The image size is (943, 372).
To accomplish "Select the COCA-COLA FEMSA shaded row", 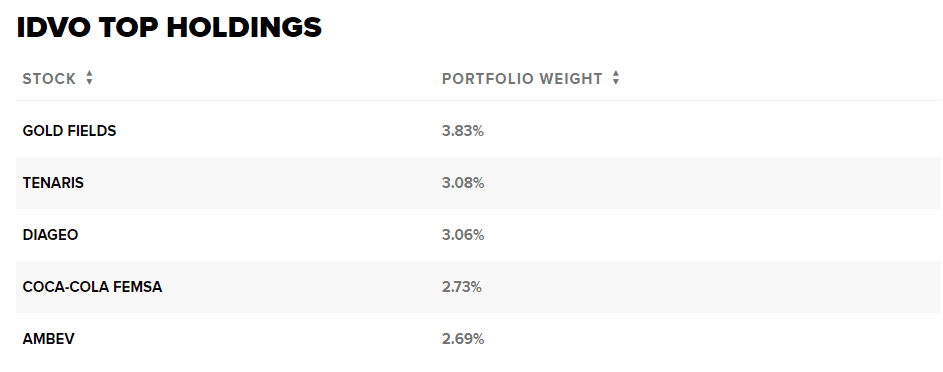I will [478, 287].
